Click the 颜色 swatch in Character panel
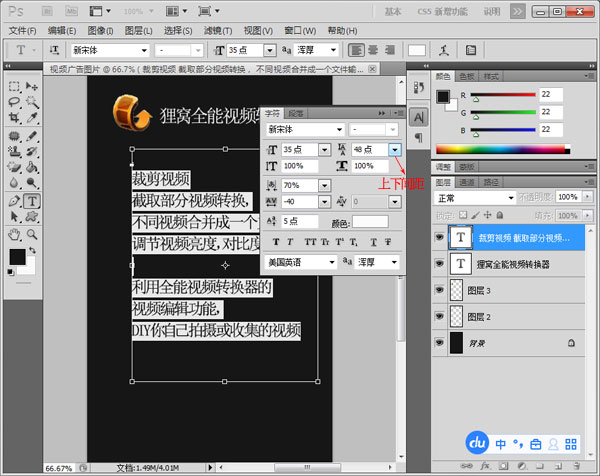600x476 pixels. (370, 222)
